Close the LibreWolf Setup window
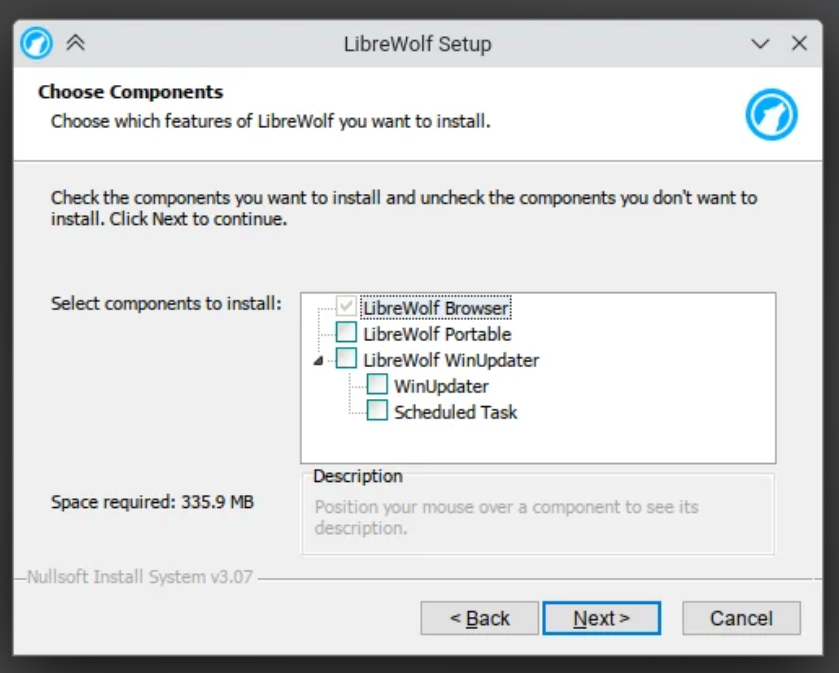The height and width of the screenshot is (673, 839). pyautogui.click(x=799, y=44)
